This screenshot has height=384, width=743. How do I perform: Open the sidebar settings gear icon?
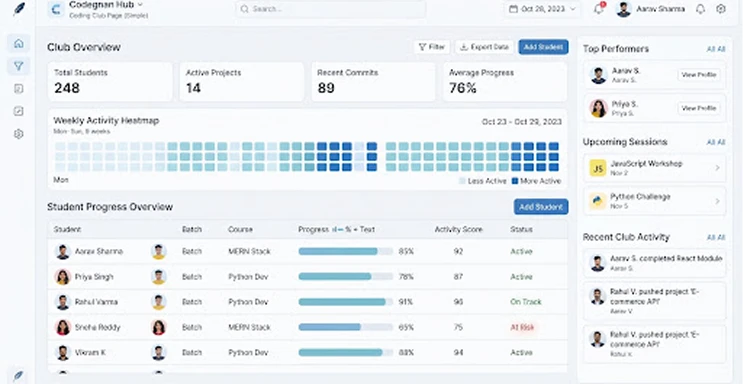pyautogui.click(x=18, y=134)
